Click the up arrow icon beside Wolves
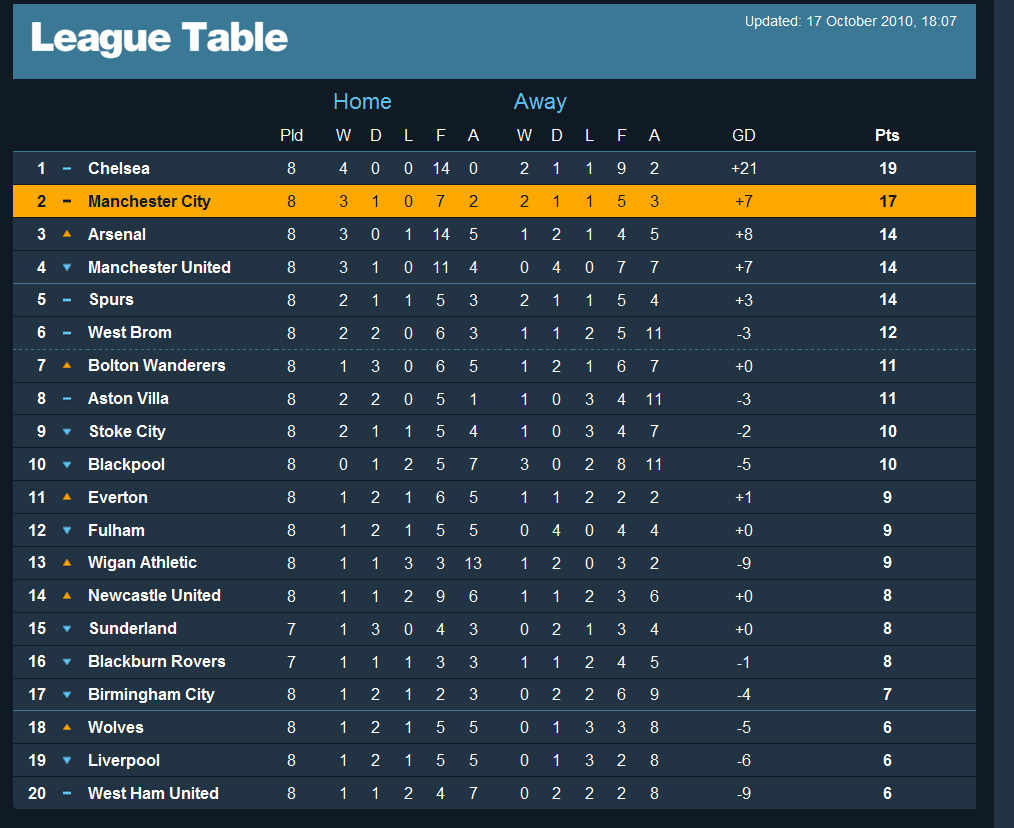The height and width of the screenshot is (828, 1014). coord(67,727)
